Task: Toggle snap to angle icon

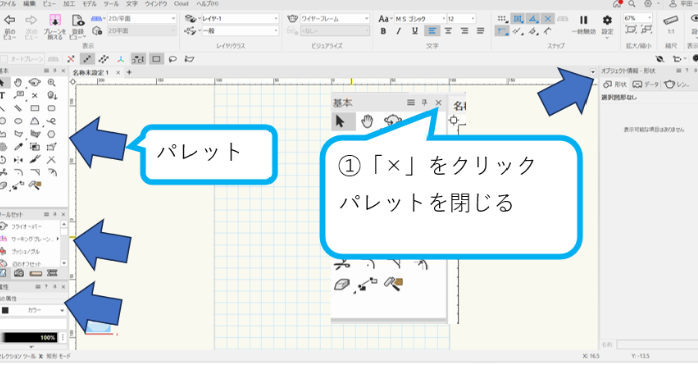Action: [x=533, y=19]
